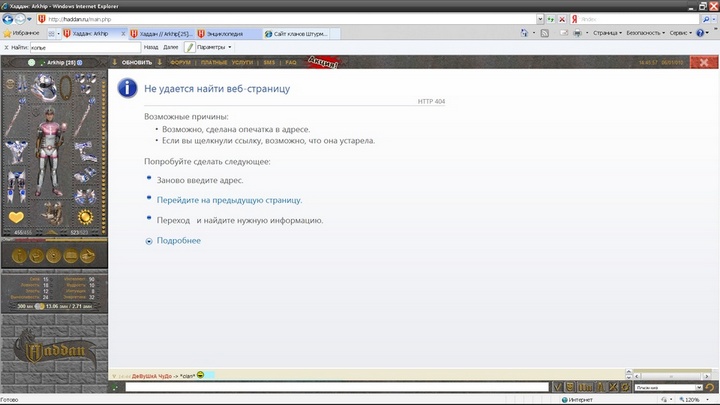This screenshot has width=720, height=405.
Task: Click the ОБНОВИТЬ refresh button
Action: click(136, 62)
